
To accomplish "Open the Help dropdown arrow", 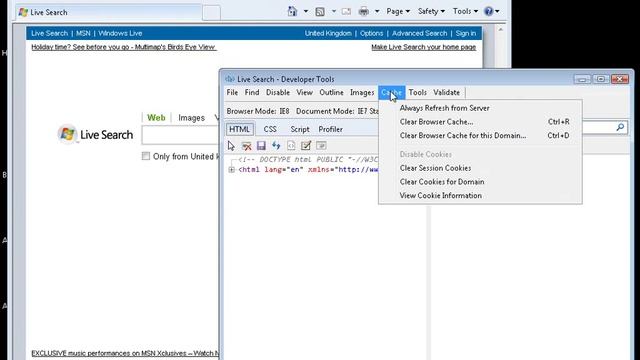I will point(497,11).
